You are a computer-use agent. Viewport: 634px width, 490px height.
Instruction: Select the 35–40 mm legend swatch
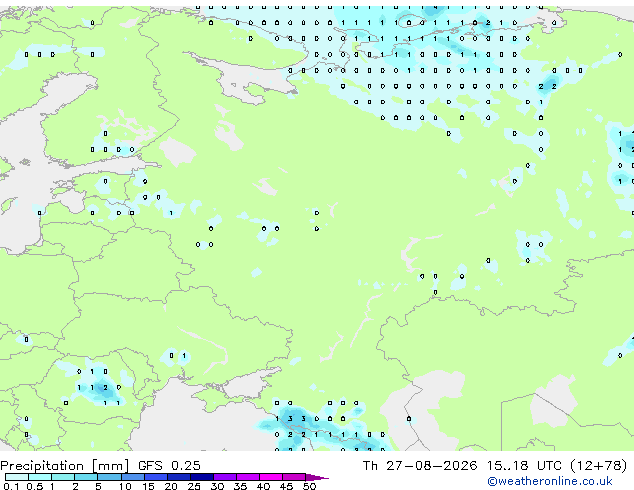(x=248, y=477)
